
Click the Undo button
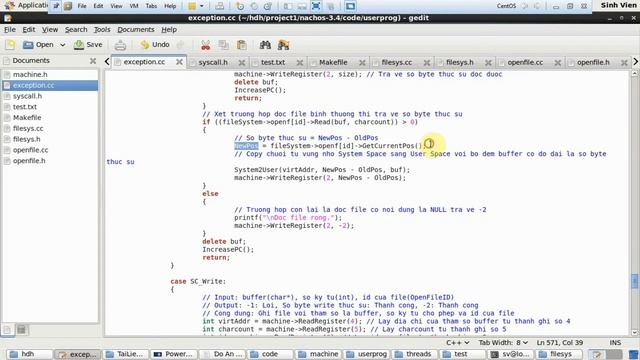155,45
